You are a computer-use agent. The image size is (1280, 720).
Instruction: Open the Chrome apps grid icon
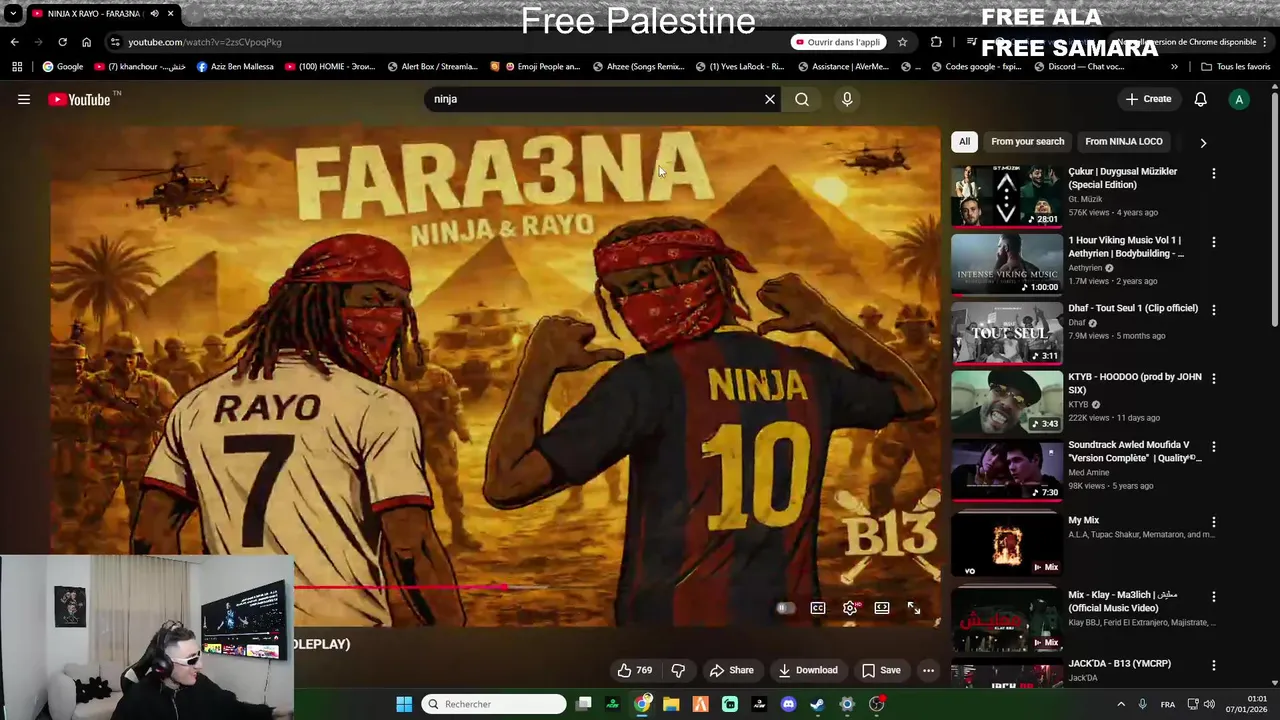17,67
